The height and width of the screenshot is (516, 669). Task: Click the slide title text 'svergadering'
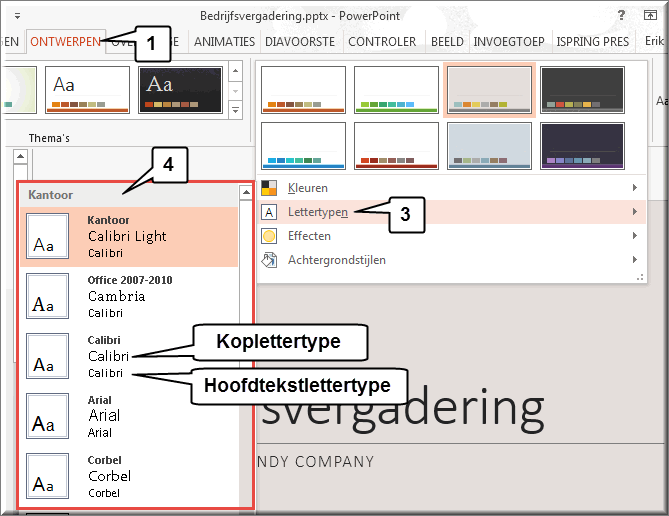tap(402, 409)
